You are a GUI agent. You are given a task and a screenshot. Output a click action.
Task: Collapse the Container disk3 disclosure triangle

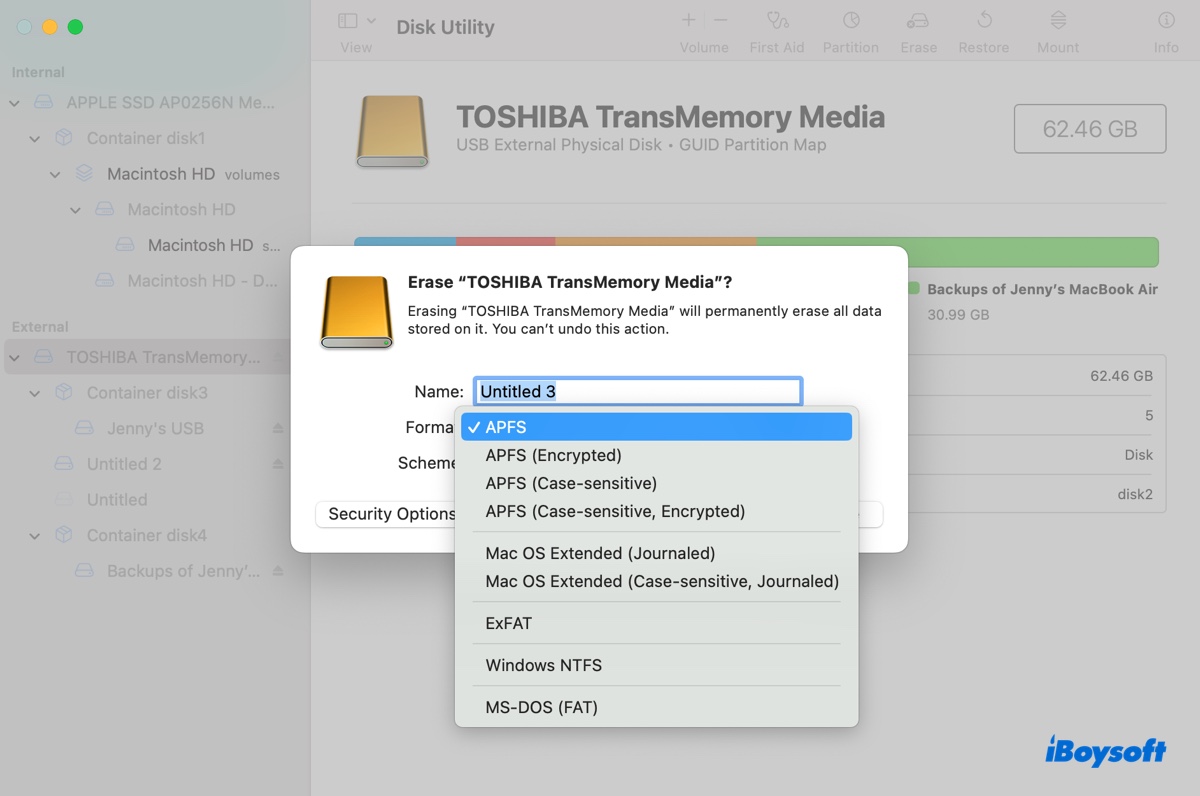[35, 393]
